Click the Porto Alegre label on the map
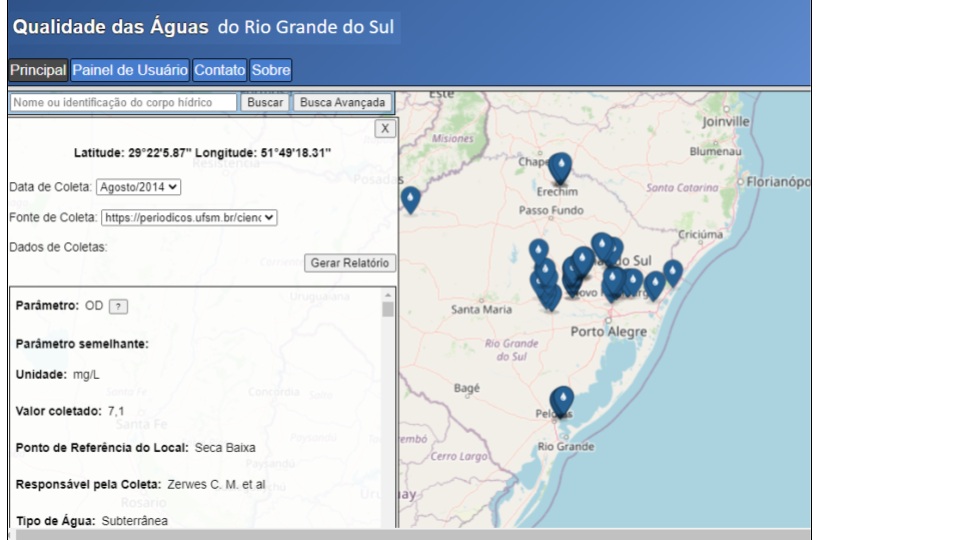Screen dimensions: 960x540 click(609, 332)
